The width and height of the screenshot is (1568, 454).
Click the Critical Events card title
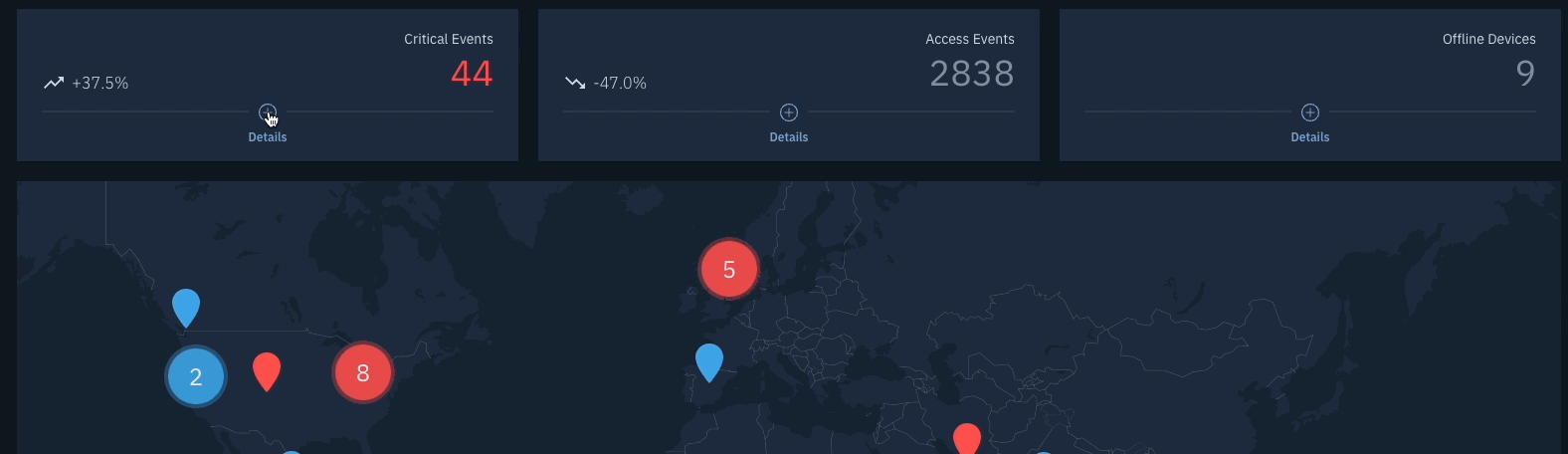449,39
